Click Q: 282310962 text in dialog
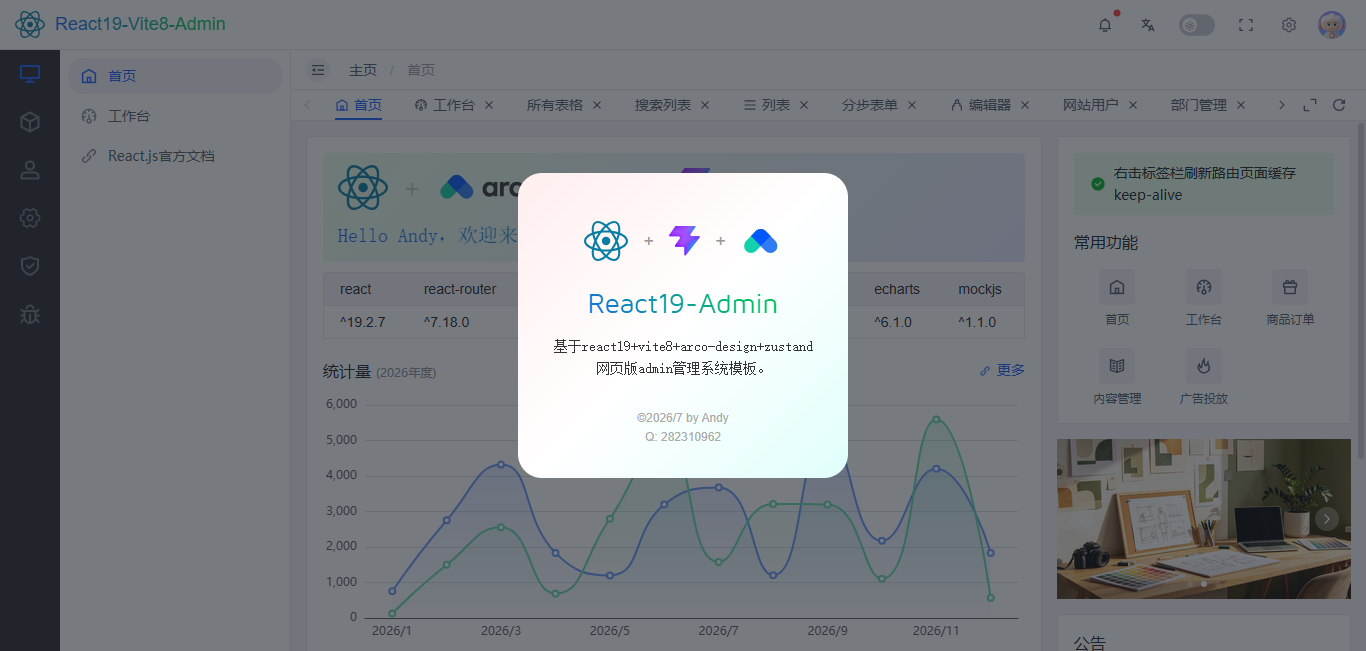Screen dimensions: 1366x651 coord(683,437)
